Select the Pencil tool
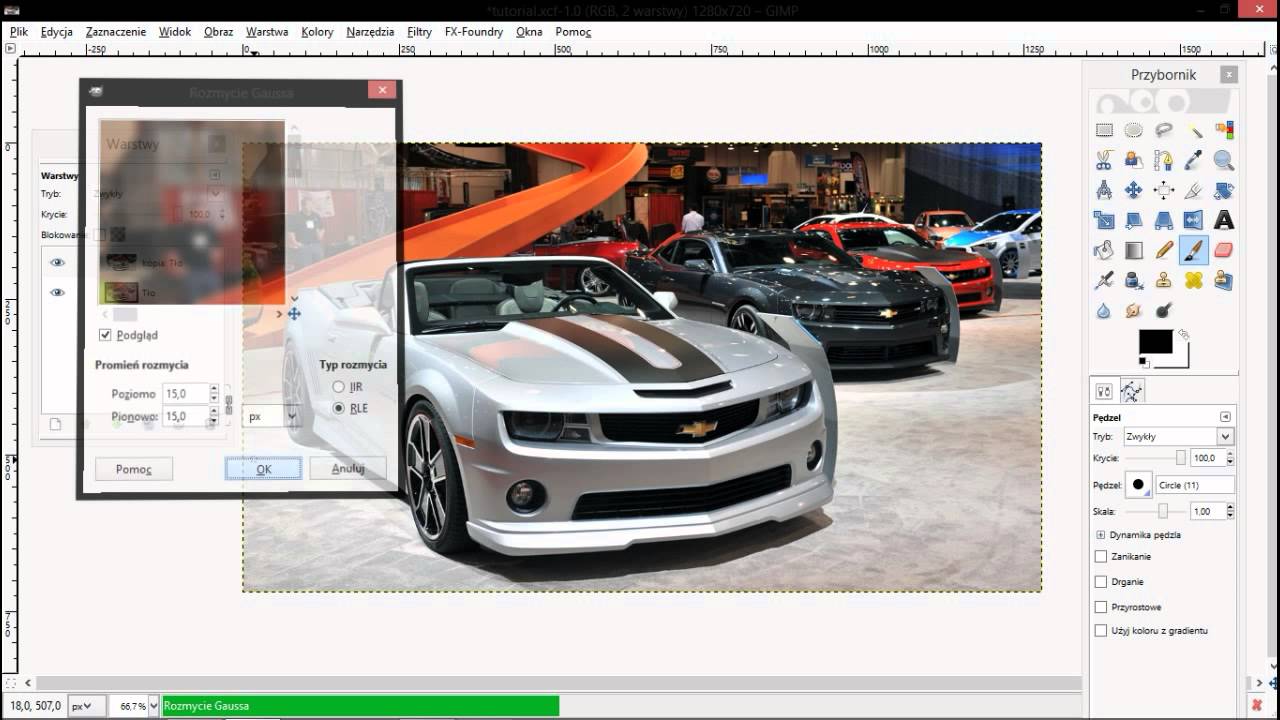The height and width of the screenshot is (720, 1280). pyautogui.click(x=1164, y=250)
